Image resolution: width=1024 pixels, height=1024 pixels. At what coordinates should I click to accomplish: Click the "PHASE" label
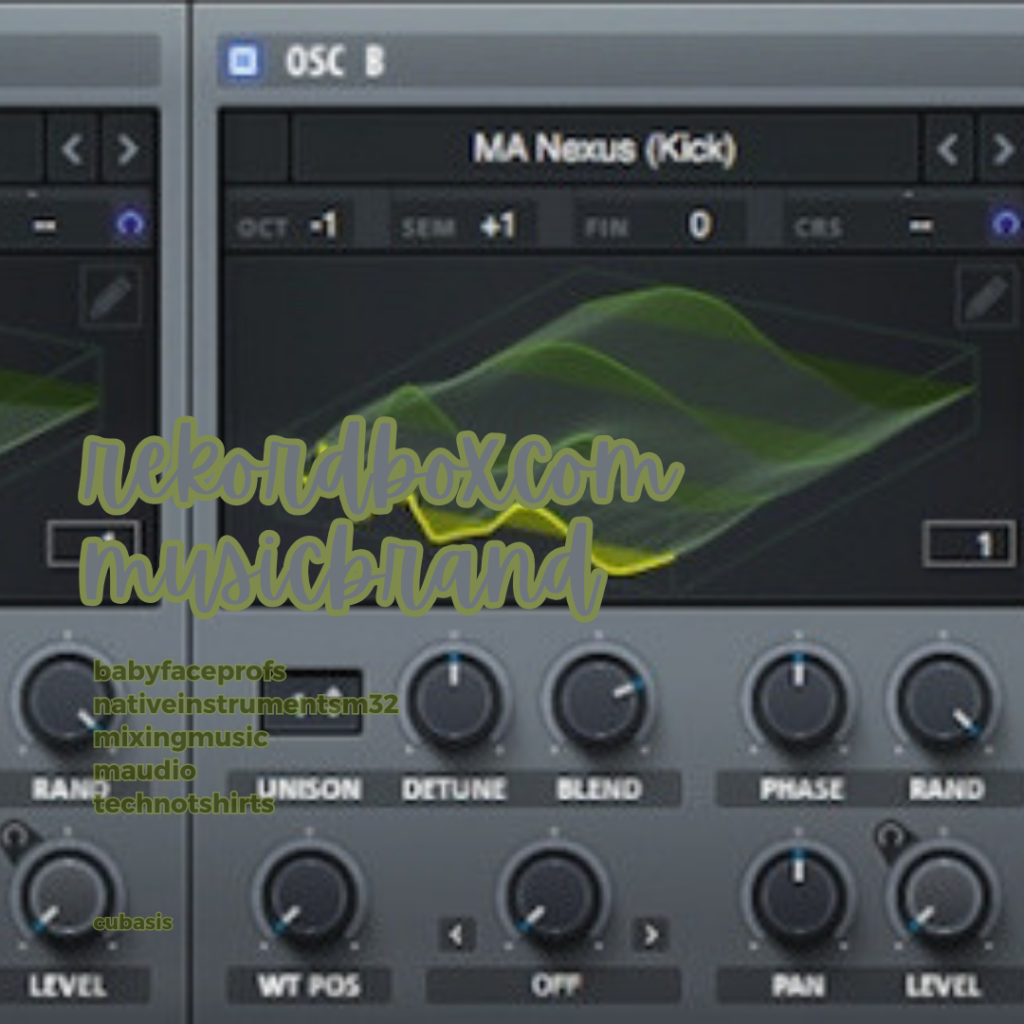point(802,789)
